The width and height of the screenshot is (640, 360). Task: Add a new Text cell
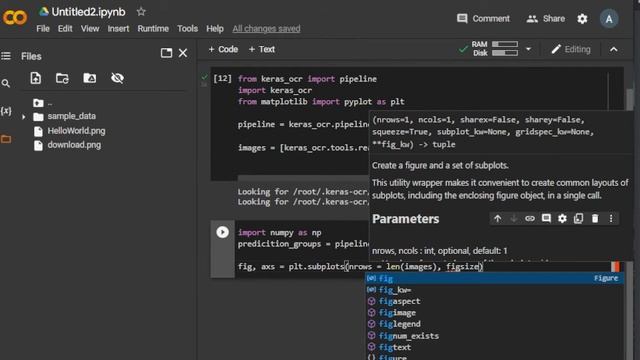click(x=262, y=49)
